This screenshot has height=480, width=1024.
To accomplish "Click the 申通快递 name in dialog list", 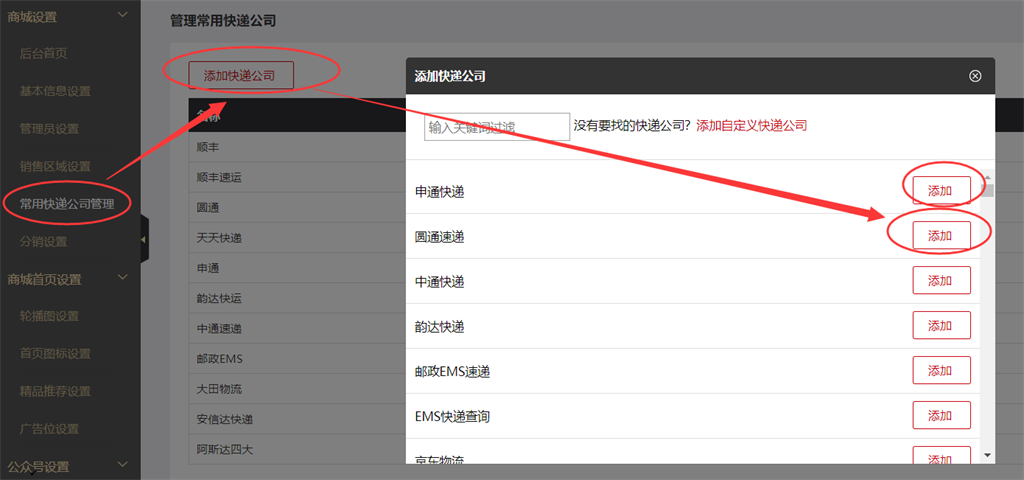I will pos(440,192).
